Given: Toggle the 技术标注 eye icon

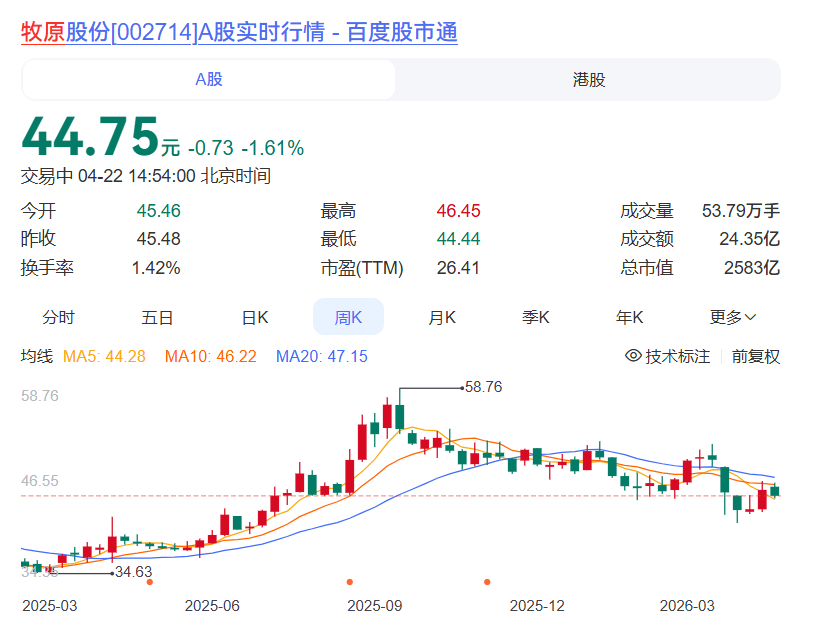Looking at the screenshot, I should tap(633, 356).
